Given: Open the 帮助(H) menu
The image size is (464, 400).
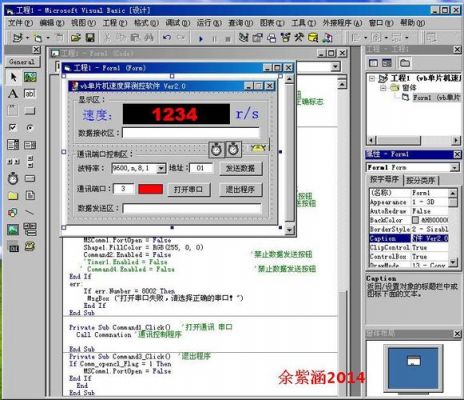Looking at the screenshot, I should coord(412,23).
